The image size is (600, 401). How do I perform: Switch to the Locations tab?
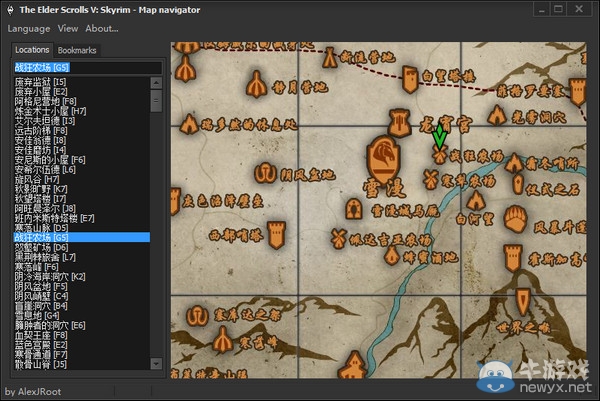tap(32, 50)
